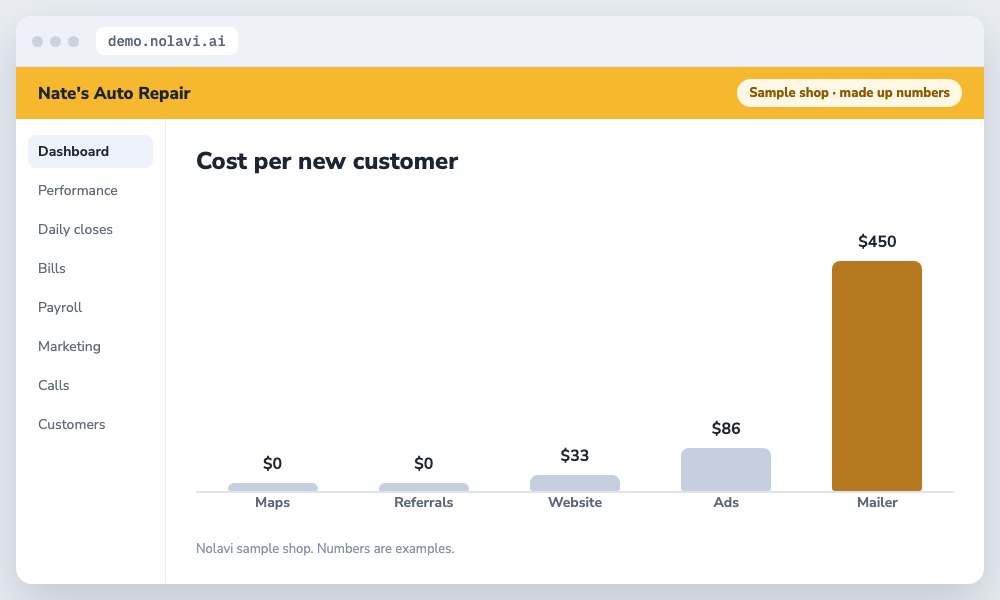Select the Maps bar in the chart
1000x600 pixels.
point(273,487)
